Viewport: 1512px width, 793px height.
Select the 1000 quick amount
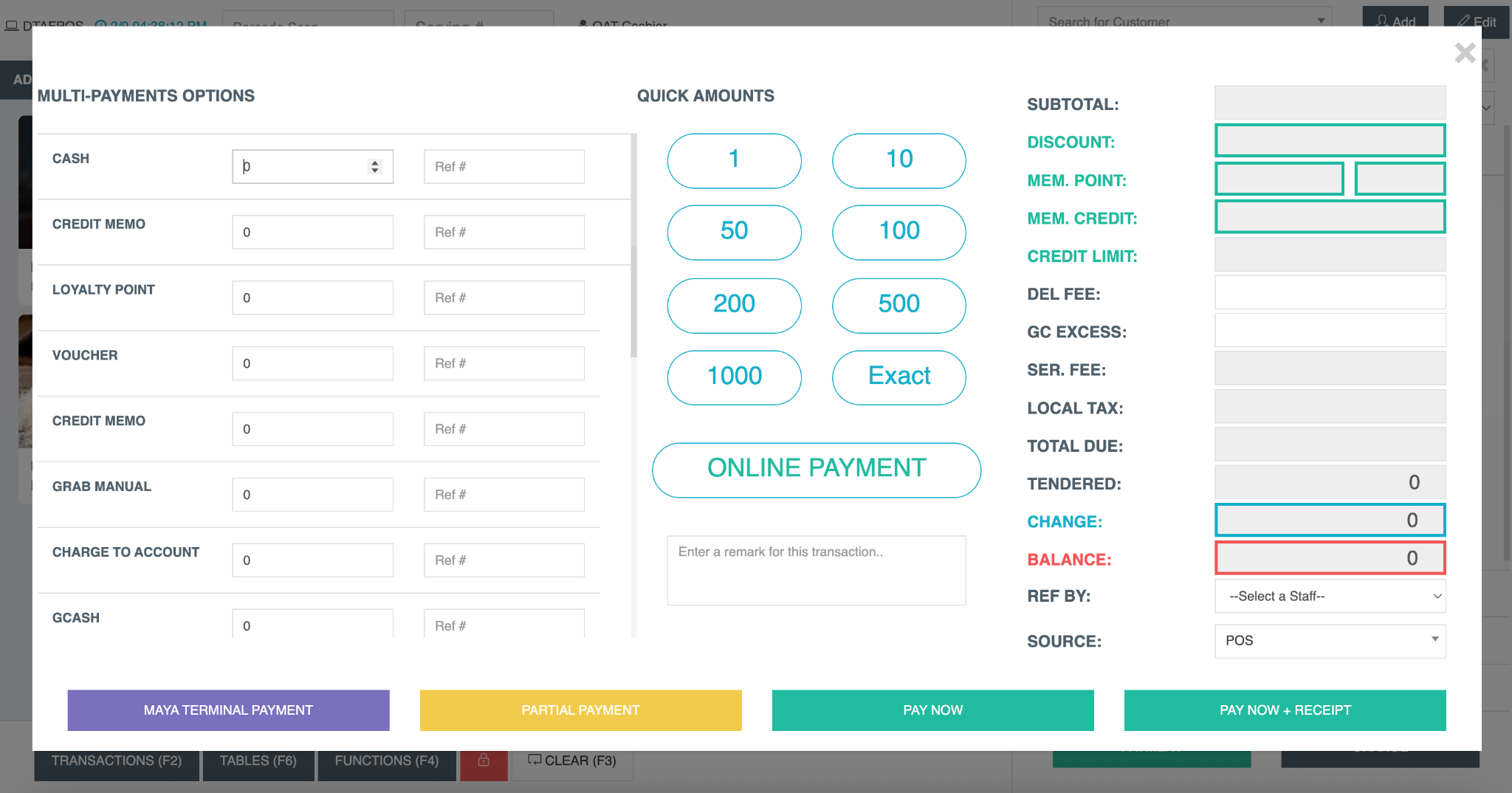[734, 377]
